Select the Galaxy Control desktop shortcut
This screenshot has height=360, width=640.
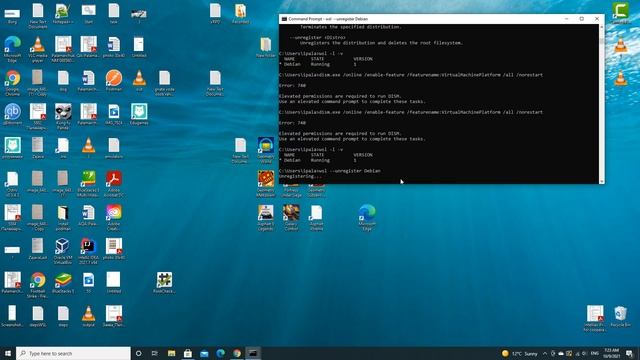click(291, 217)
